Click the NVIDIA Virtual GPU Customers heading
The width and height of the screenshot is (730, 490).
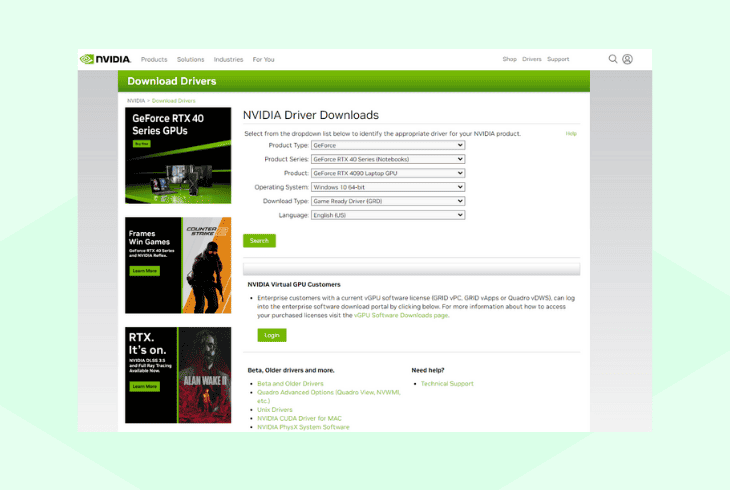(294, 285)
